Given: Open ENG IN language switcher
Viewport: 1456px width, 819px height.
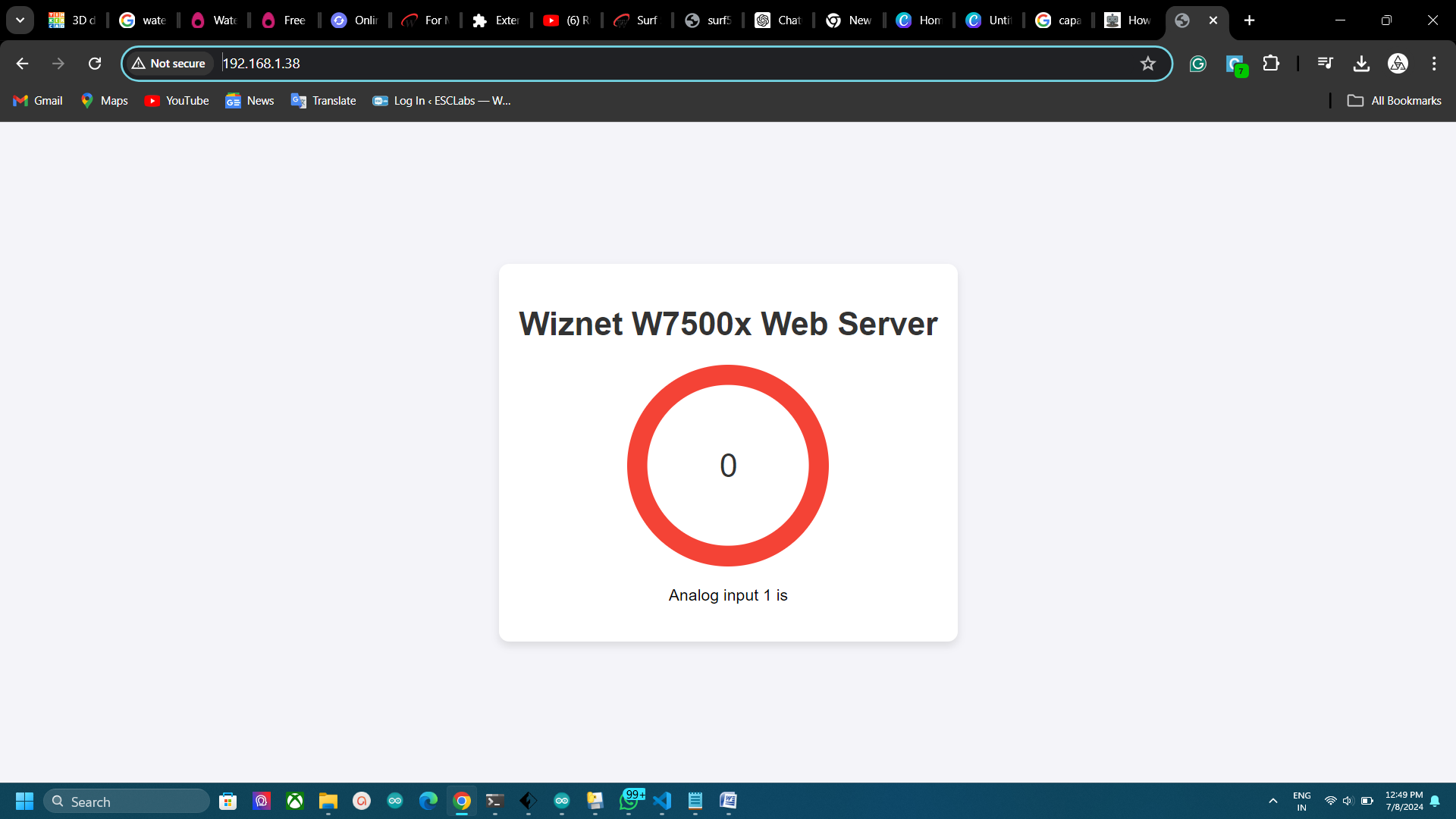Looking at the screenshot, I should [1302, 801].
